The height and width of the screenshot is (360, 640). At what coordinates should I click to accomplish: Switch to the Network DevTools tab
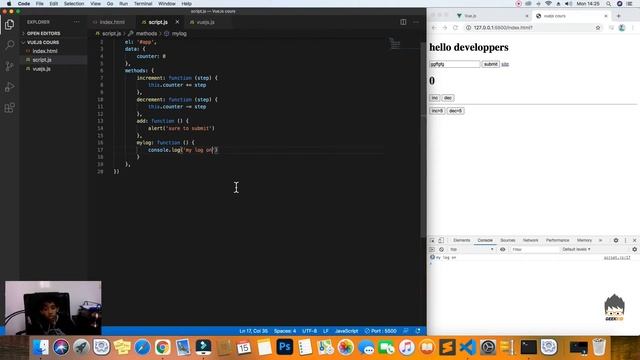point(531,240)
